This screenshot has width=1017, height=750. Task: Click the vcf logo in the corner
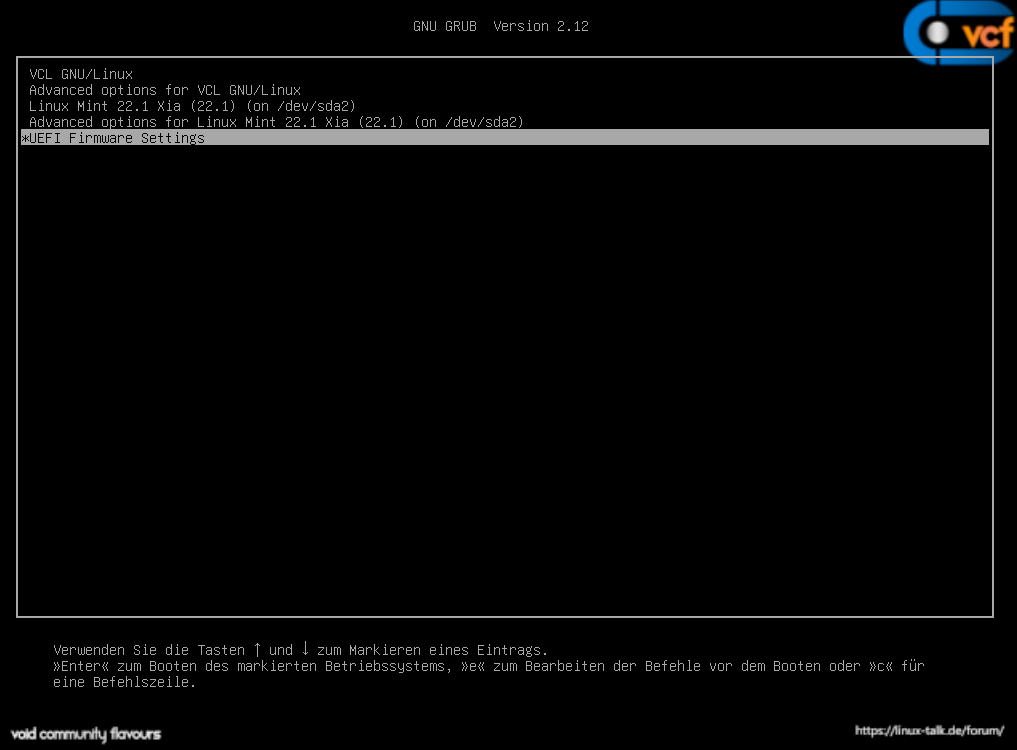(x=958, y=34)
